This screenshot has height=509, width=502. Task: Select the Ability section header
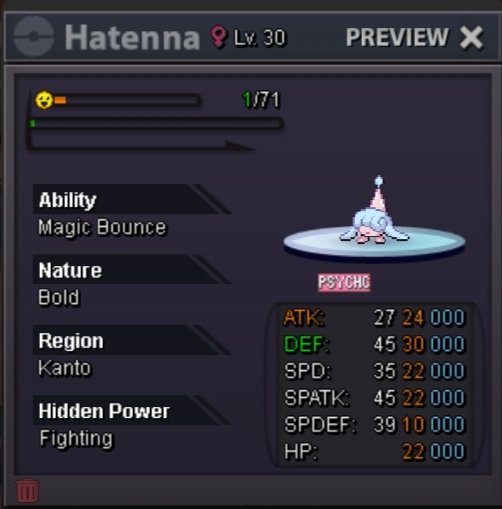click(132, 199)
